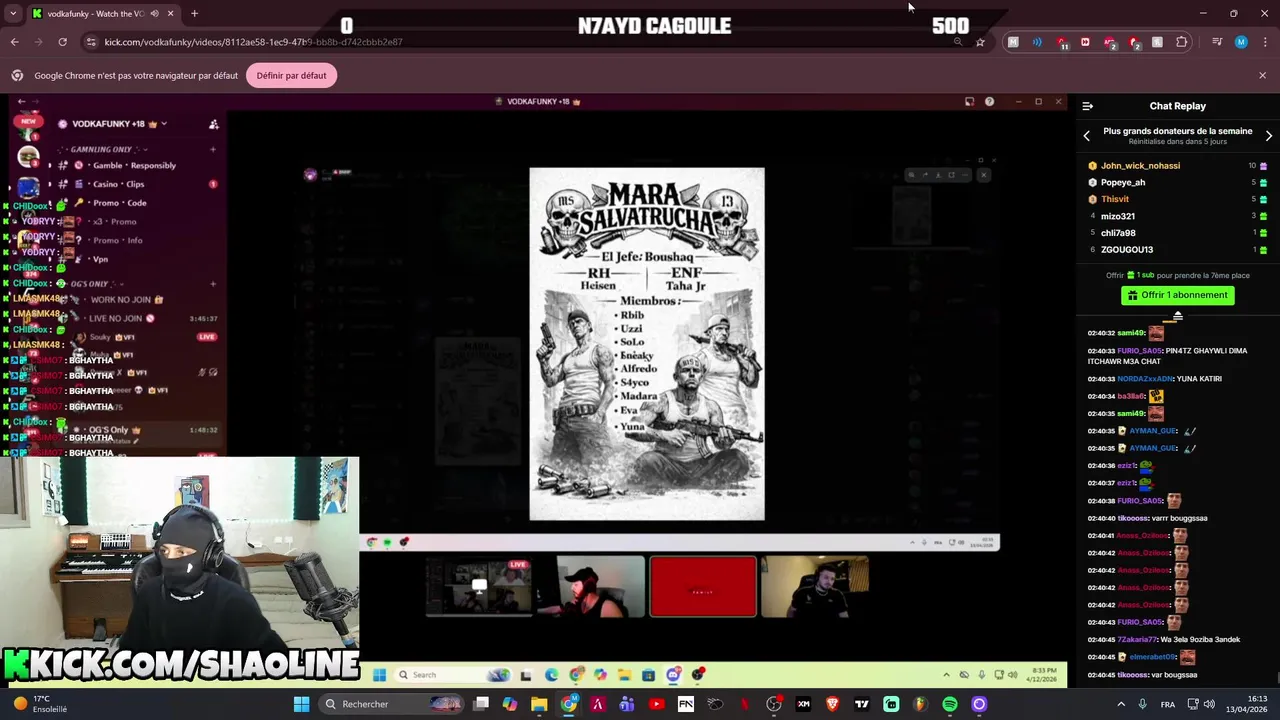This screenshot has height=720, width=1280.
Task: Select mizo321 in the donors list
Action: tap(1118, 216)
